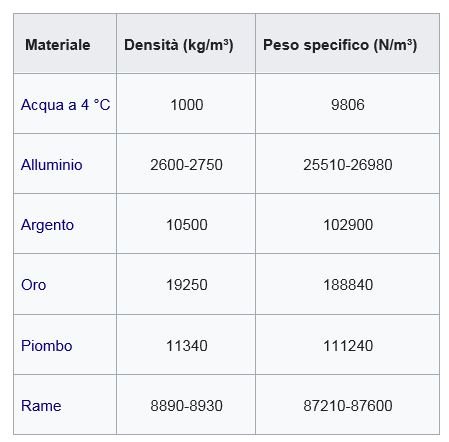Screen dimensions: 449x442
Task: Click the 102900 specific weight value
Action: tap(348, 225)
